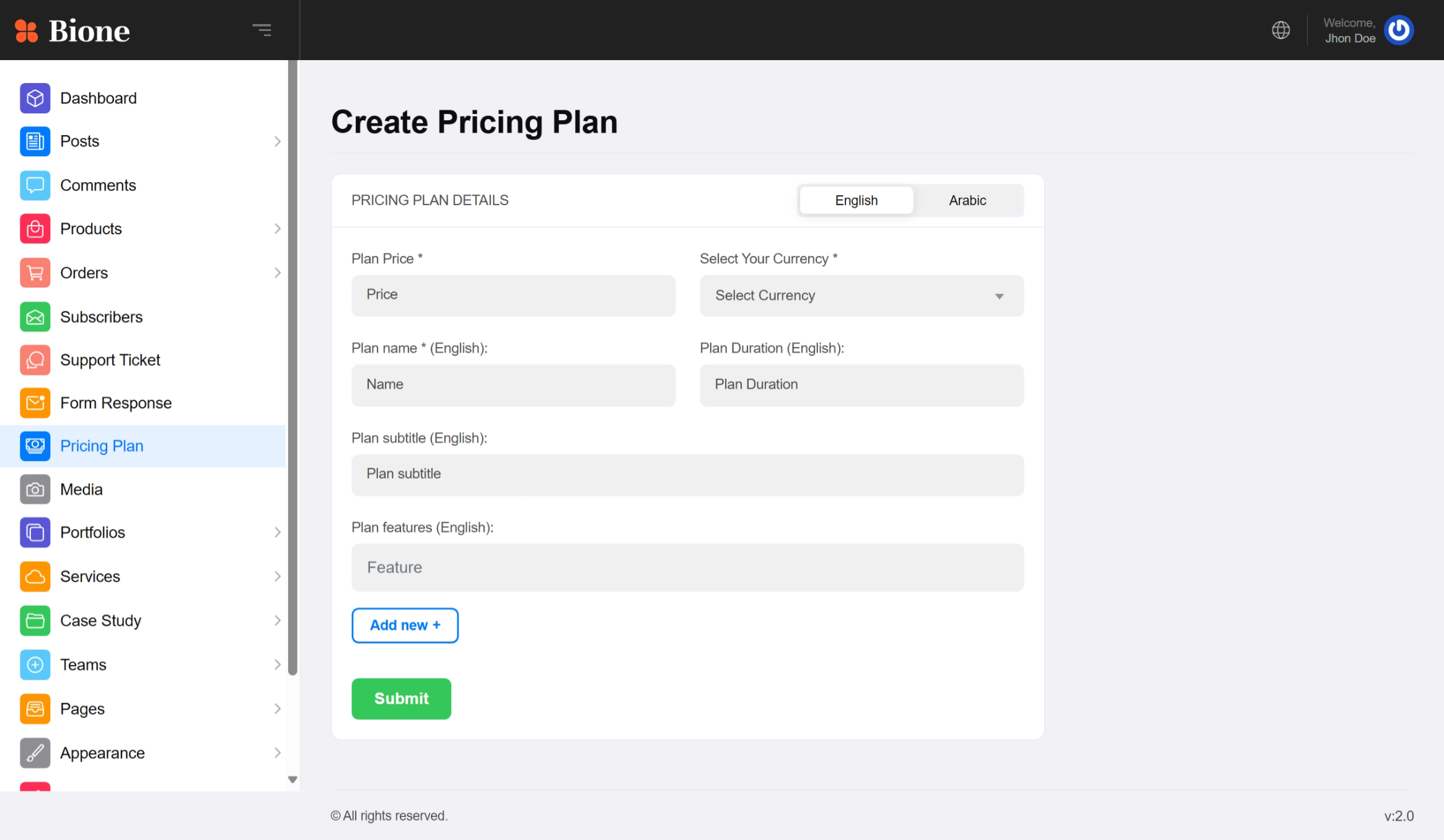Switch the form language to Arabic
This screenshot has height=840, width=1444.
tap(967, 201)
